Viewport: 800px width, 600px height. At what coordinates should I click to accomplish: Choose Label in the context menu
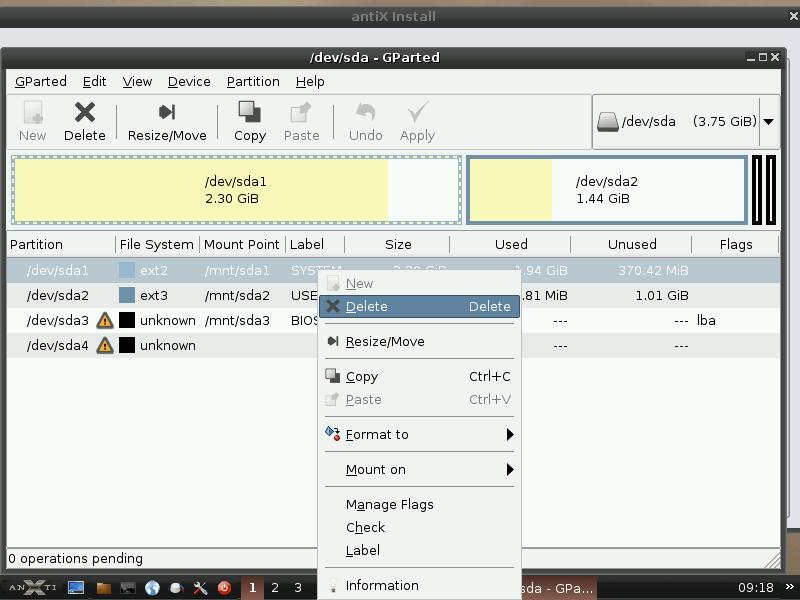tap(419, 551)
